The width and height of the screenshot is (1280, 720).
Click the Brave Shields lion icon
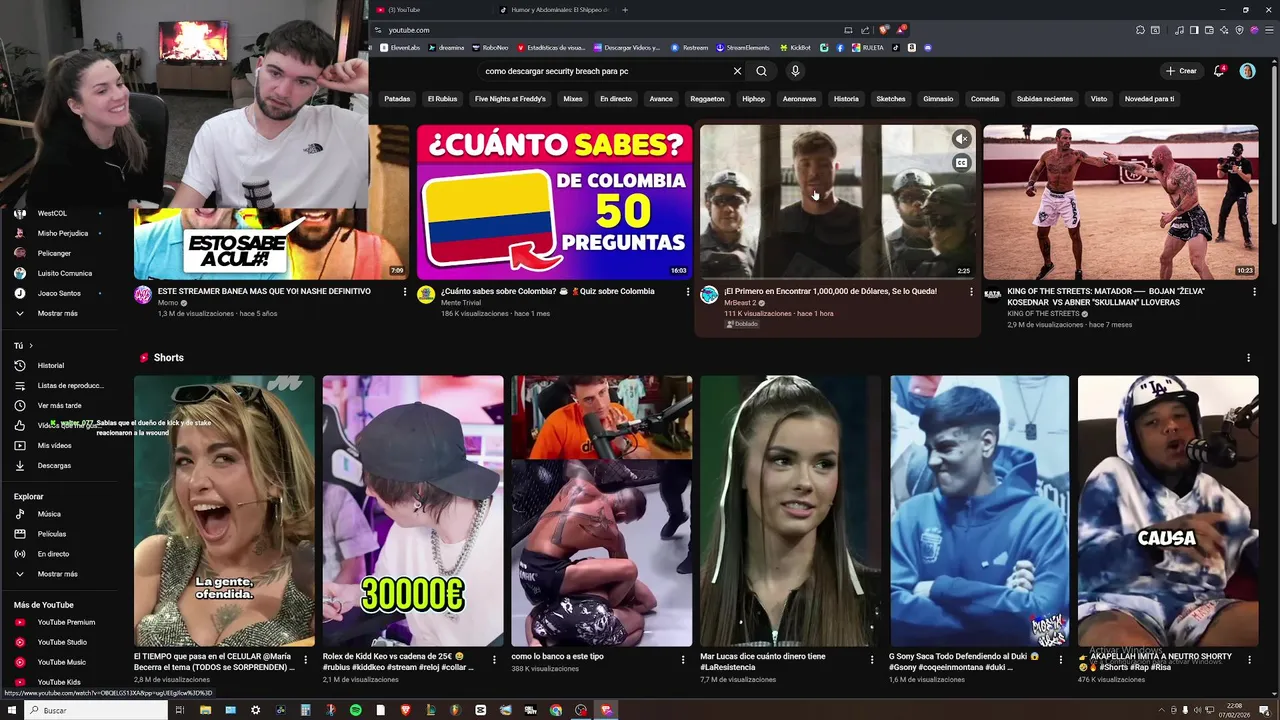click(x=884, y=30)
